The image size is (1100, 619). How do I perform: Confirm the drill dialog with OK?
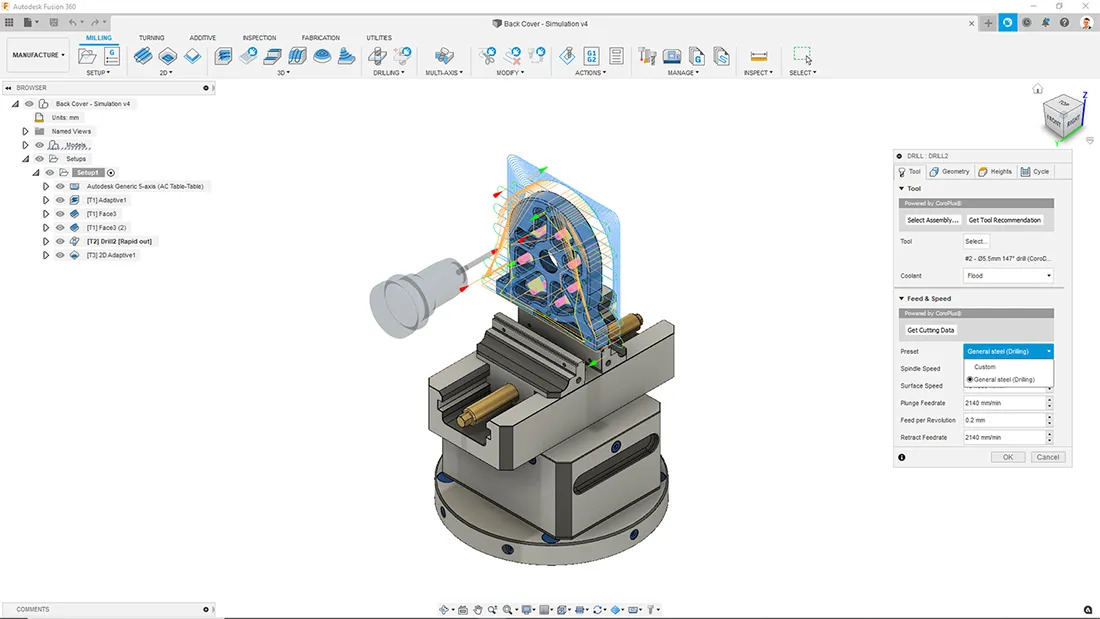coord(1007,457)
